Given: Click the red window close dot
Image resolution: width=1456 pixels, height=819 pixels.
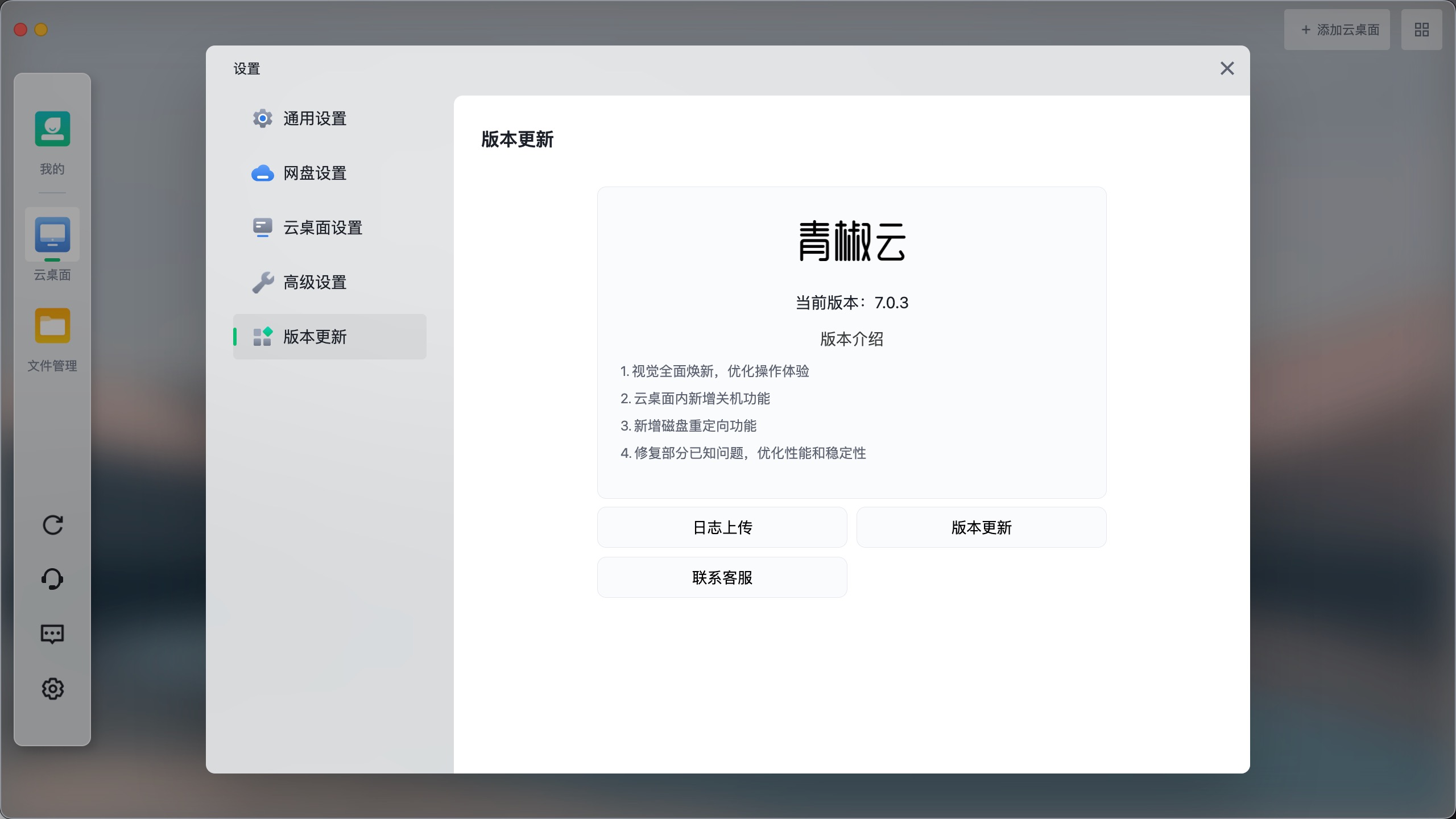Looking at the screenshot, I should point(20,30).
